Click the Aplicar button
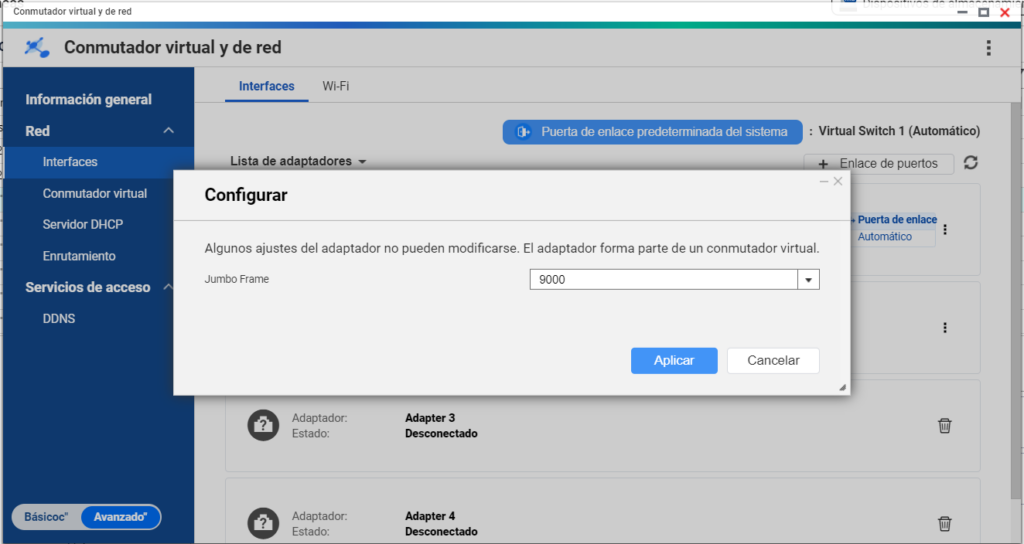The width and height of the screenshot is (1024, 544). tap(675, 361)
